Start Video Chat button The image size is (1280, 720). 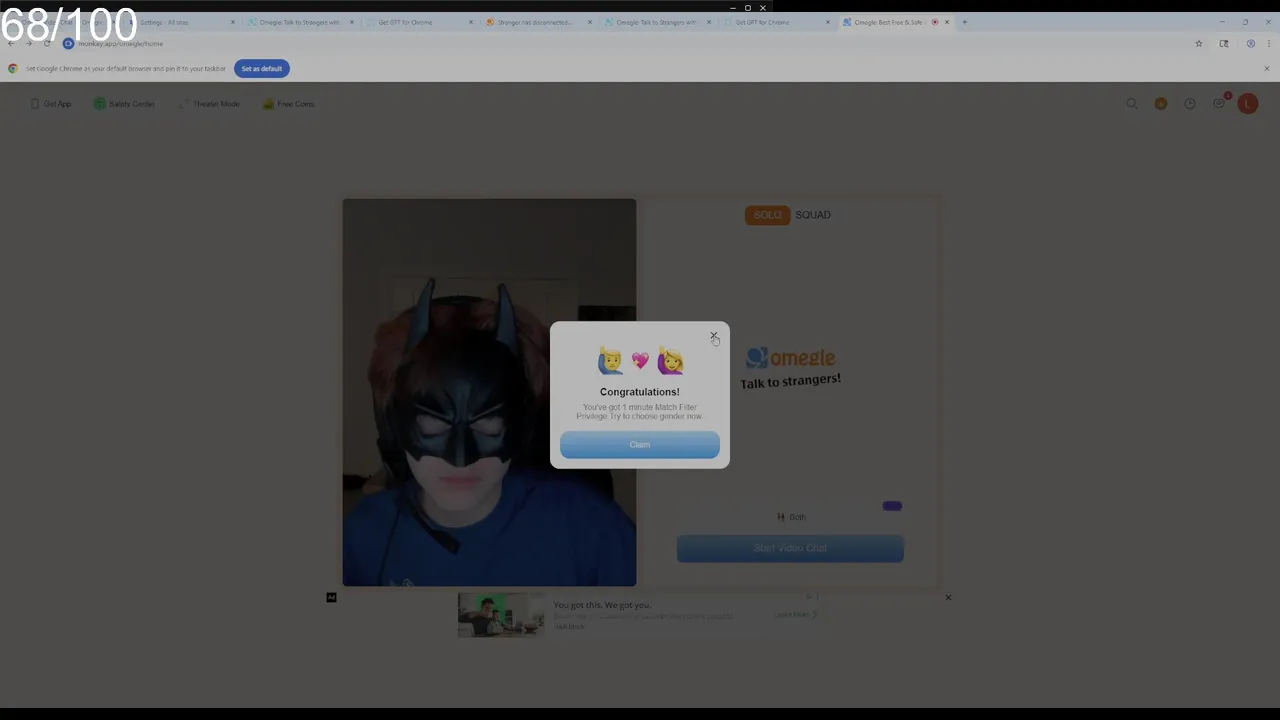pyautogui.click(x=790, y=548)
